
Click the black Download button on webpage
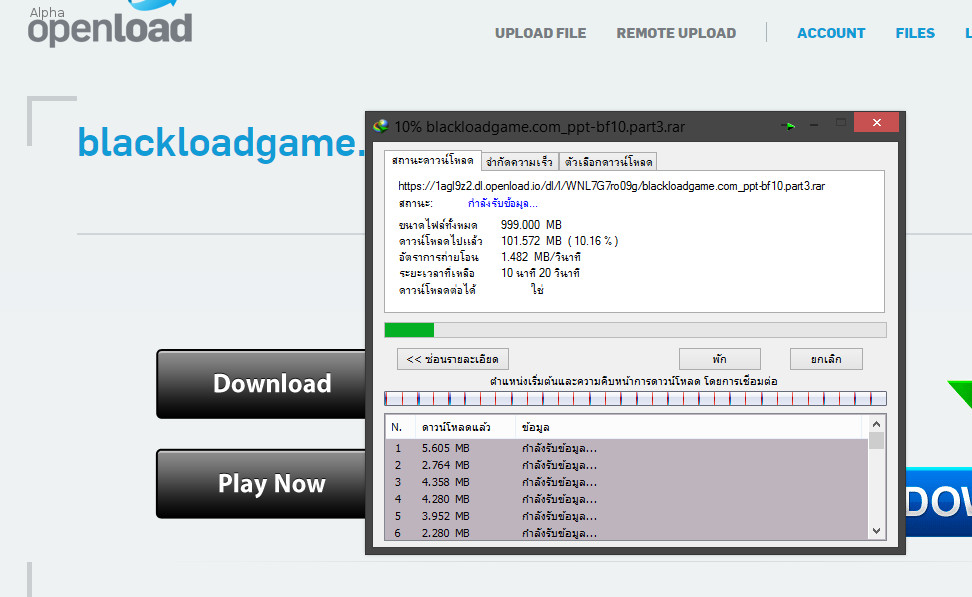[x=261, y=384]
